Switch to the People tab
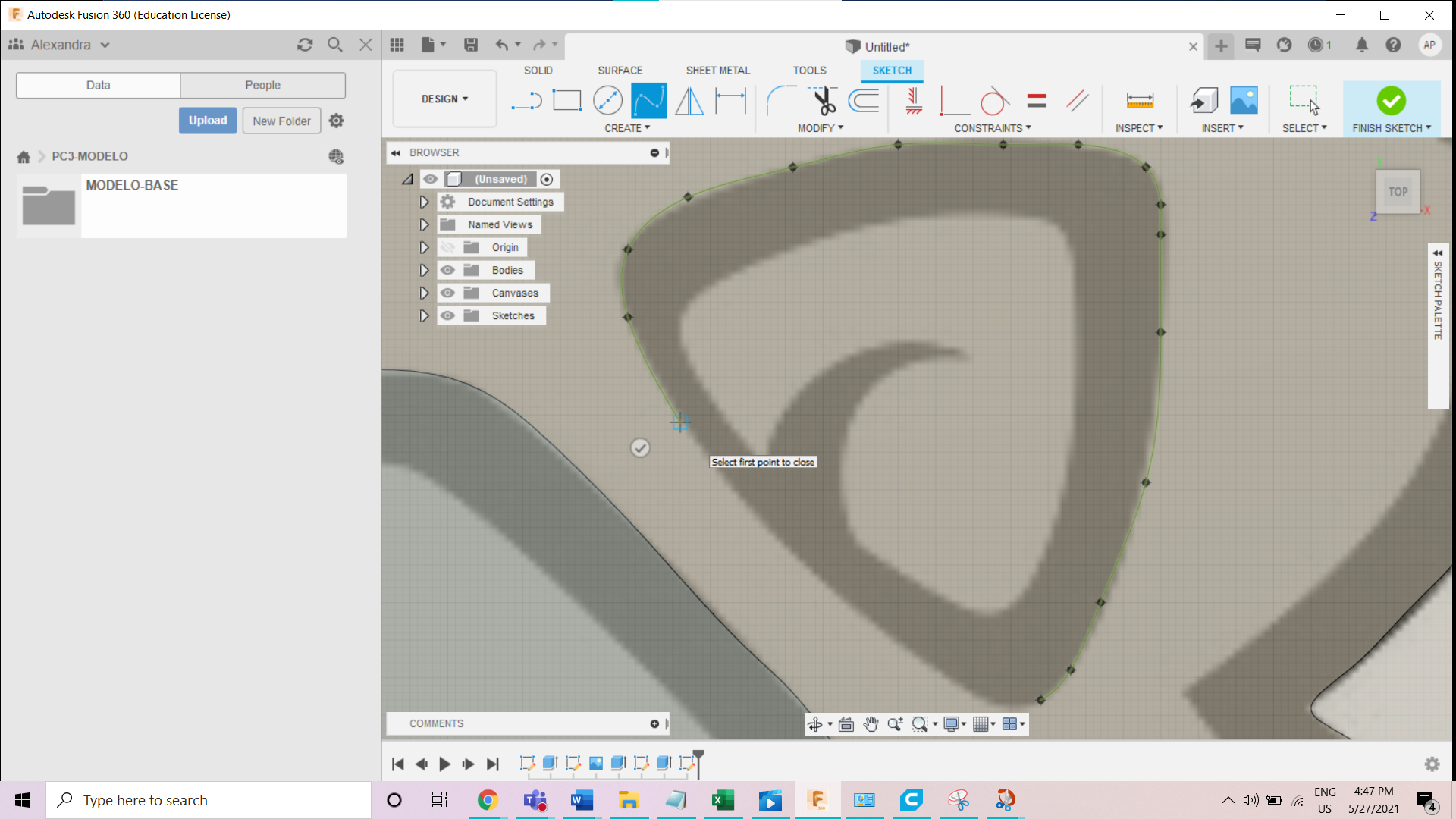The height and width of the screenshot is (819, 1456). [x=262, y=85]
